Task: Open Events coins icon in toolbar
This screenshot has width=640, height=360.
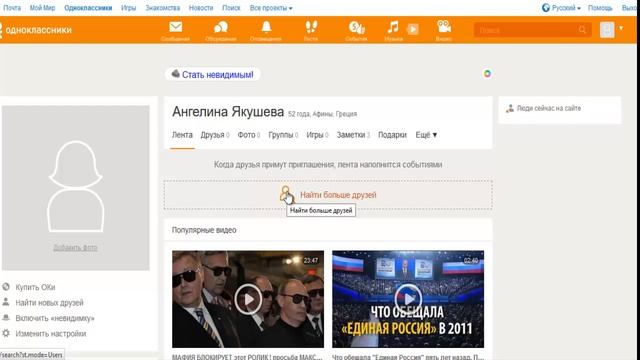Action: (x=356, y=27)
